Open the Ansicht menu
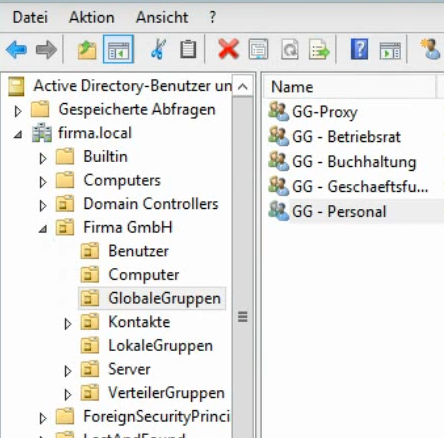 162,17
